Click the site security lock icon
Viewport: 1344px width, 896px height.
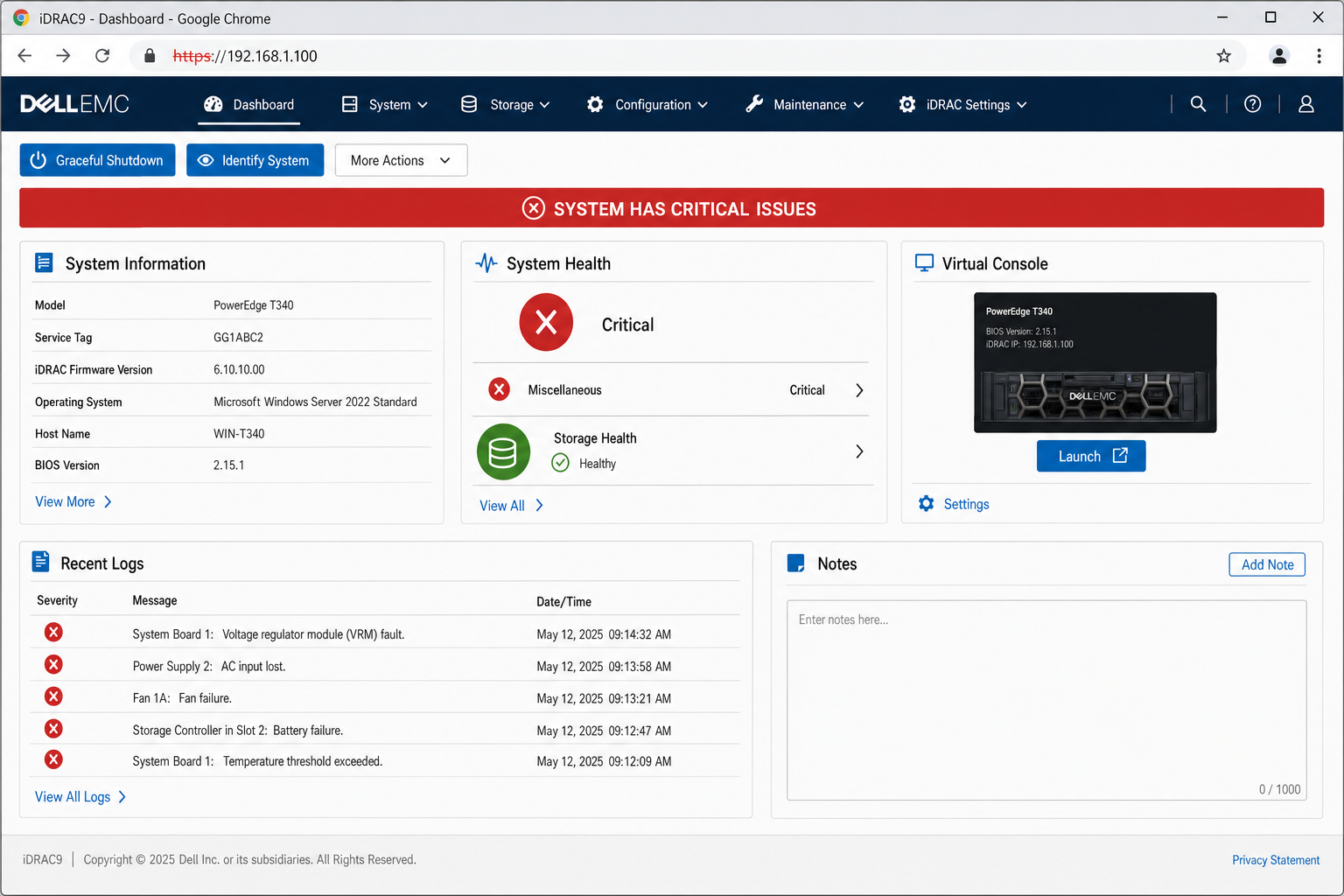pyautogui.click(x=150, y=56)
